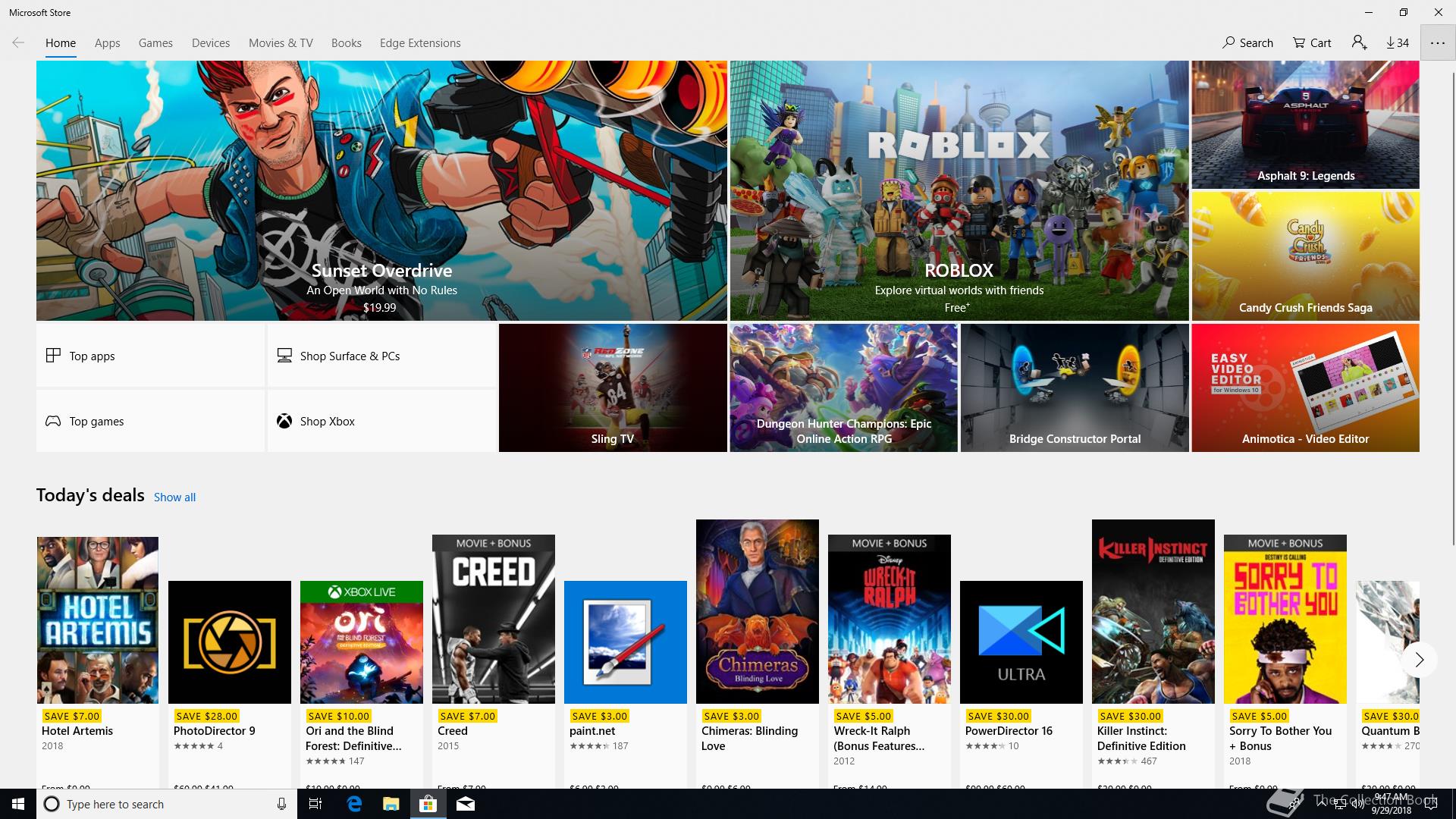Click Show all next to Today's deals
This screenshot has height=819, width=1456.
(174, 497)
